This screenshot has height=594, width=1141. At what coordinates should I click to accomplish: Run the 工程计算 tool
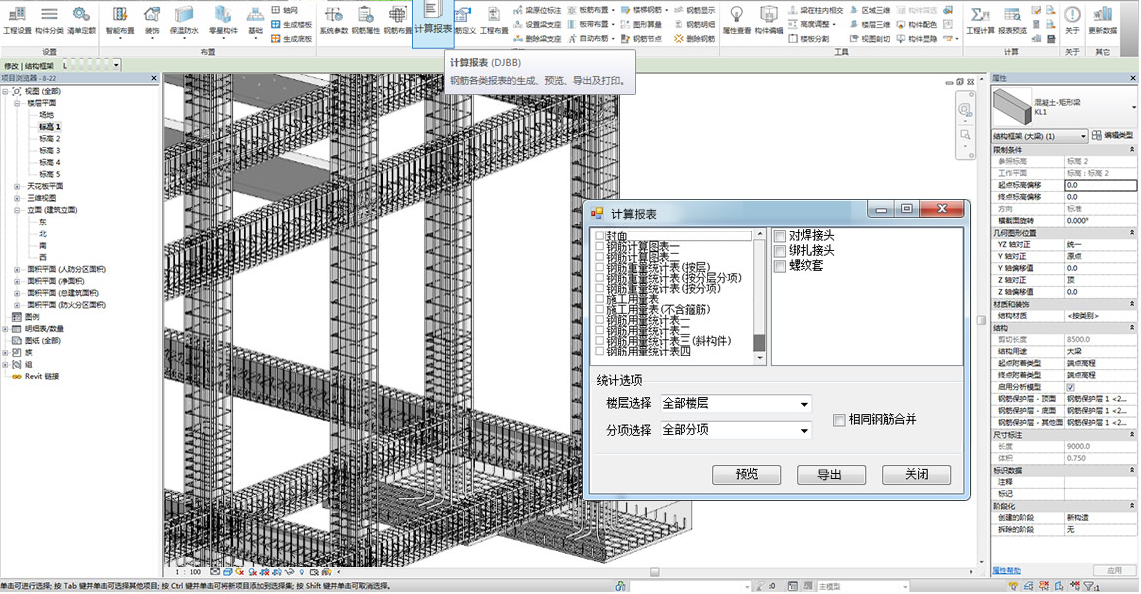click(980, 16)
